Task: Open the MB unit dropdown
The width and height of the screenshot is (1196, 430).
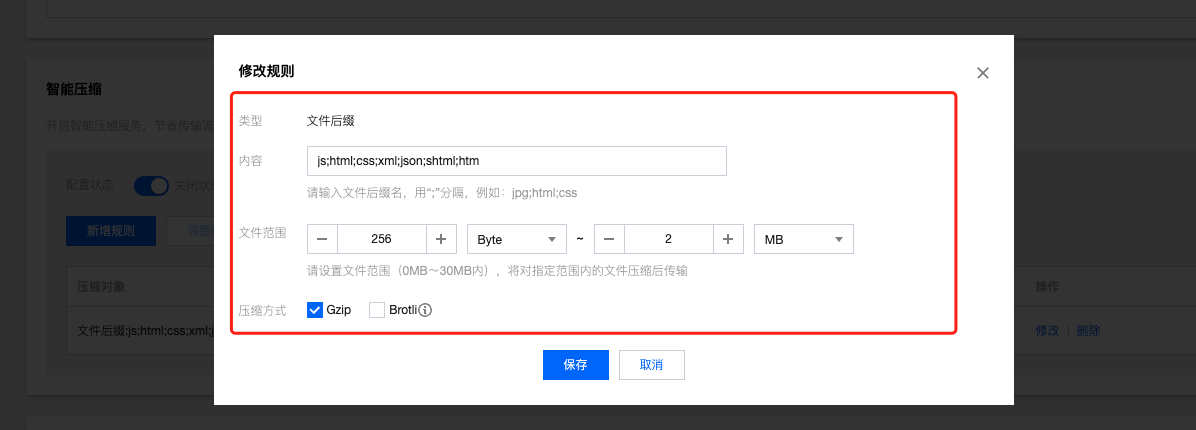Action: (x=803, y=240)
